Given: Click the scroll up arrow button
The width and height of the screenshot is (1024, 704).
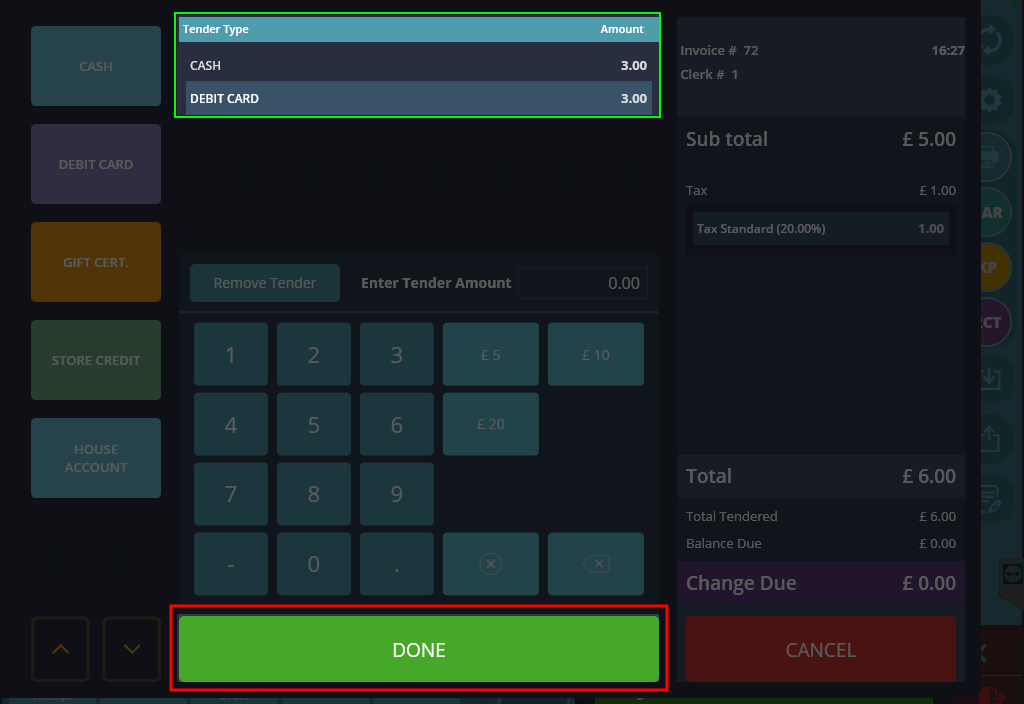Looking at the screenshot, I should tap(60, 649).
